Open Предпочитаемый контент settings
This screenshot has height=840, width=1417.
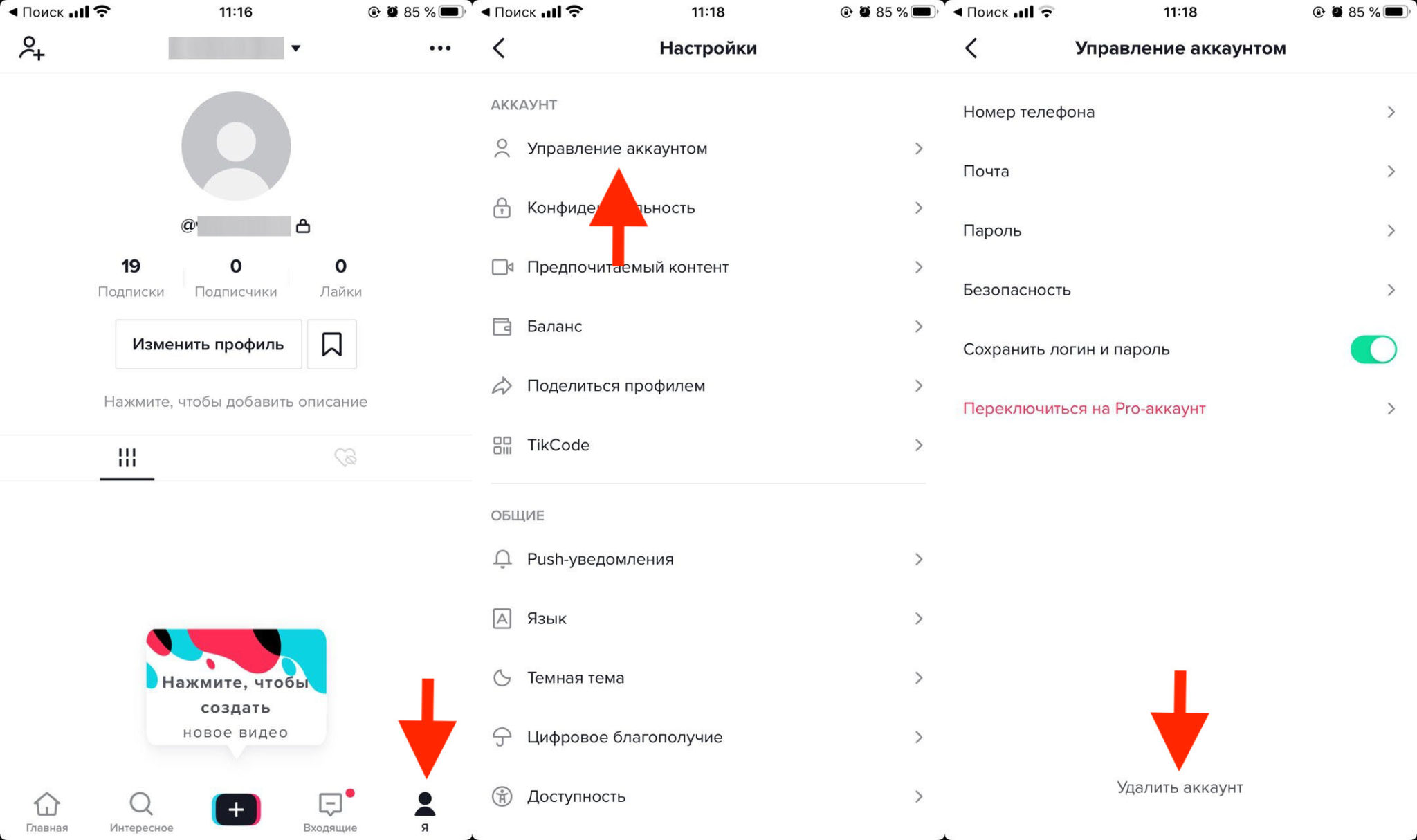click(x=707, y=267)
